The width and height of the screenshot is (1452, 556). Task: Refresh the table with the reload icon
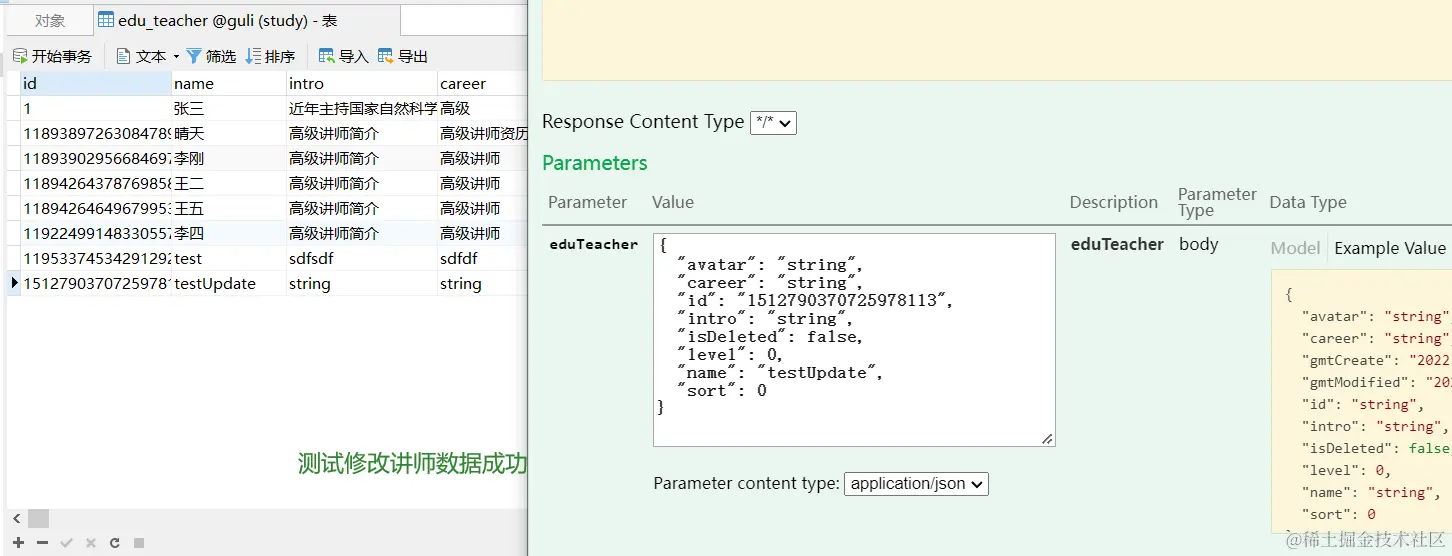pos(115,543)
